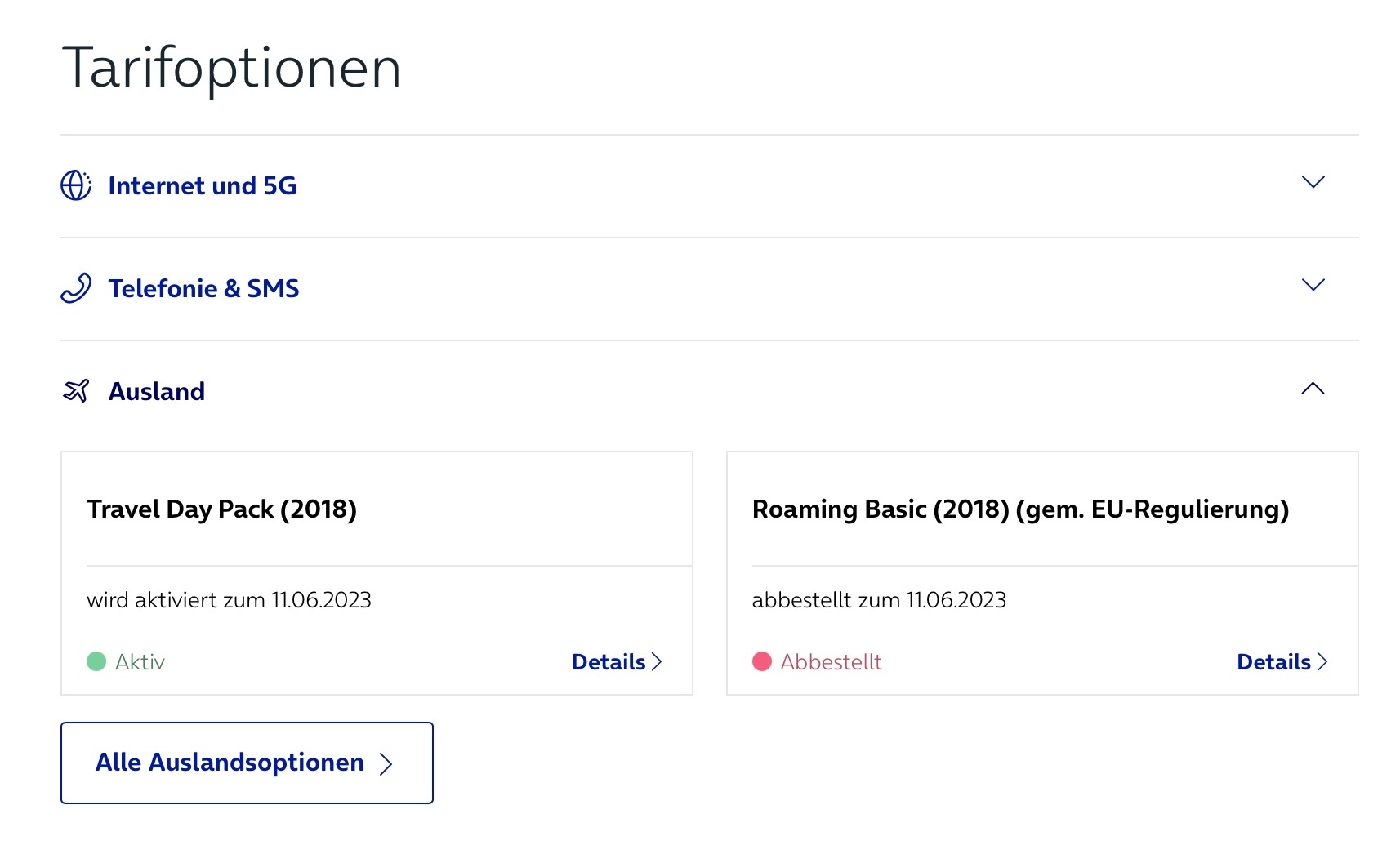Expand the Internet und 5G section chevron

1313,182
